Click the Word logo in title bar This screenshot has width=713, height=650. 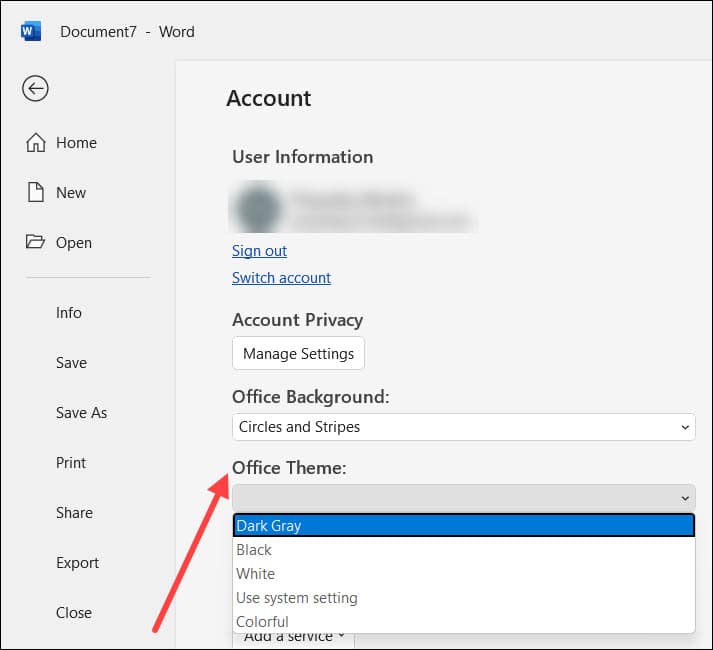(x=30, y=31)
